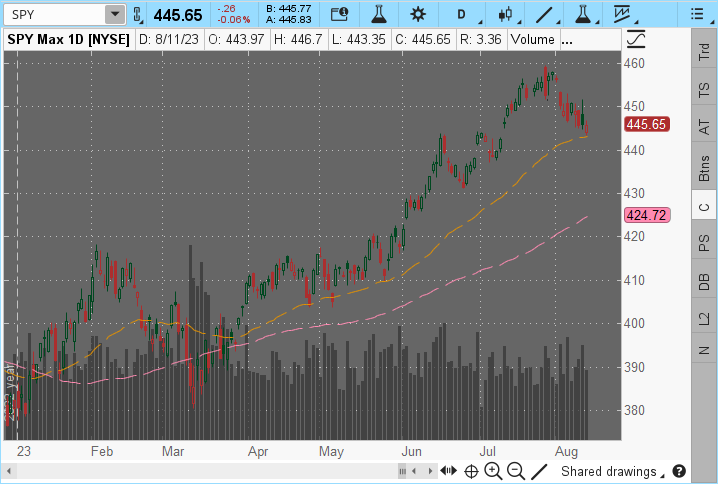Click the Jun label on time axis

click(x=411, y=451)
